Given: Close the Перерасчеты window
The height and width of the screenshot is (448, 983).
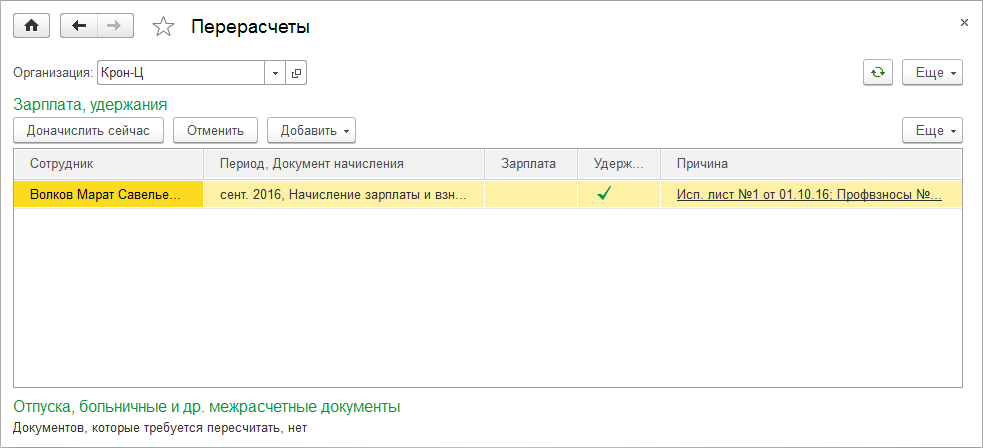Looking at the screenshot, I should pos(964,22).
